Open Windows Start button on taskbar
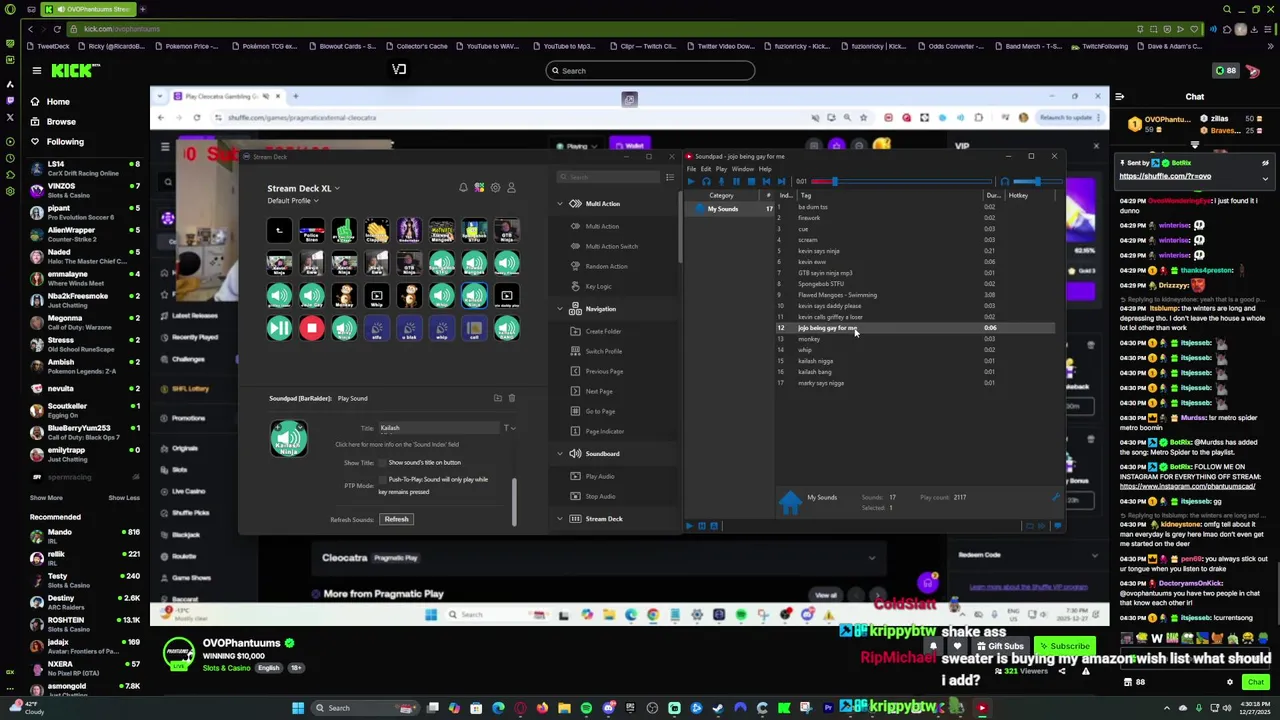Viewport: 1280px width, 720px height. [297, 708]
